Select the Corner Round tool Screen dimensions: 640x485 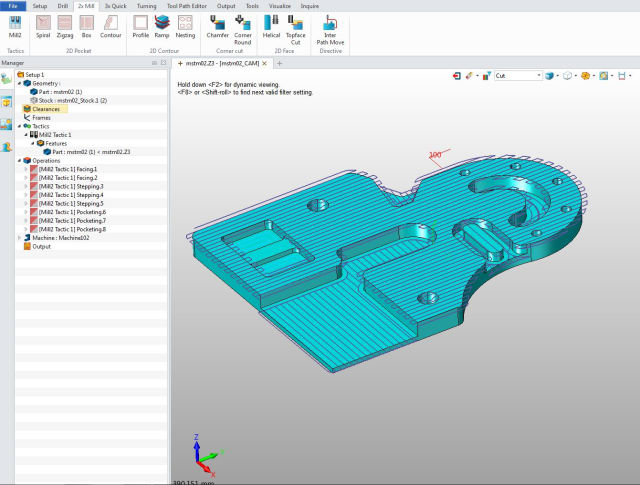pyautogui.click(x=243, y=30)
